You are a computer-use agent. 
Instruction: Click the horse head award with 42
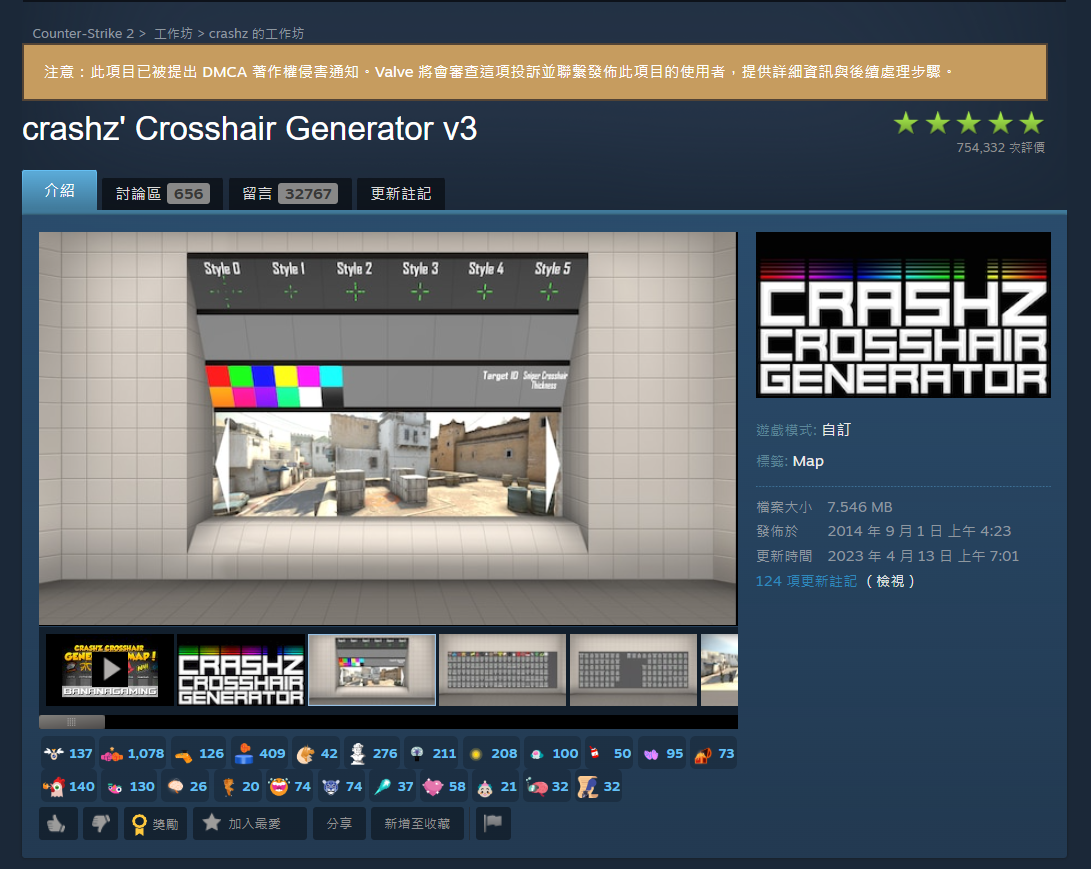[x=317, y=754]
